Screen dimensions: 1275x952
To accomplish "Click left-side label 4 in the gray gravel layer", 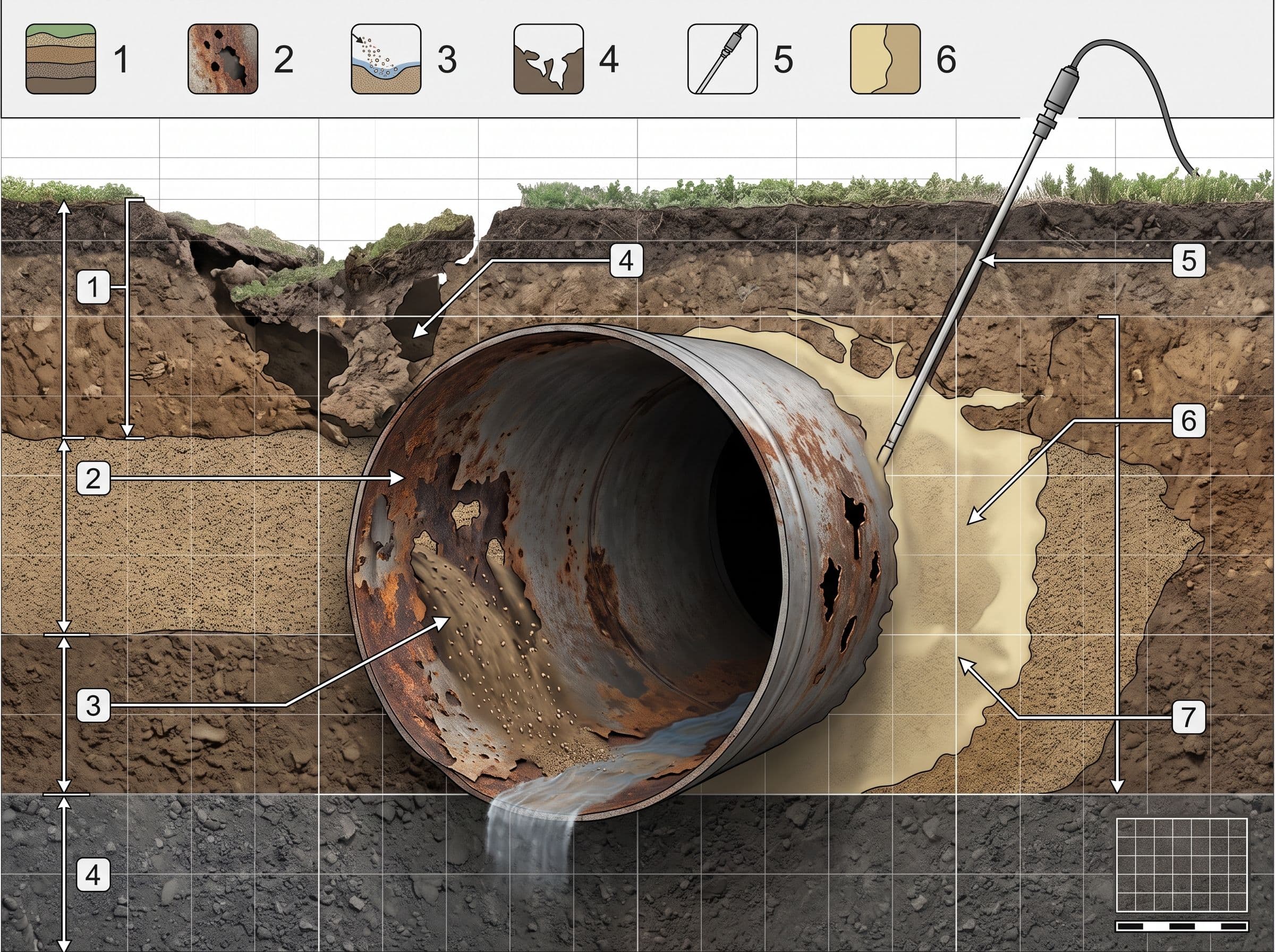I will [x=93, y=876].
